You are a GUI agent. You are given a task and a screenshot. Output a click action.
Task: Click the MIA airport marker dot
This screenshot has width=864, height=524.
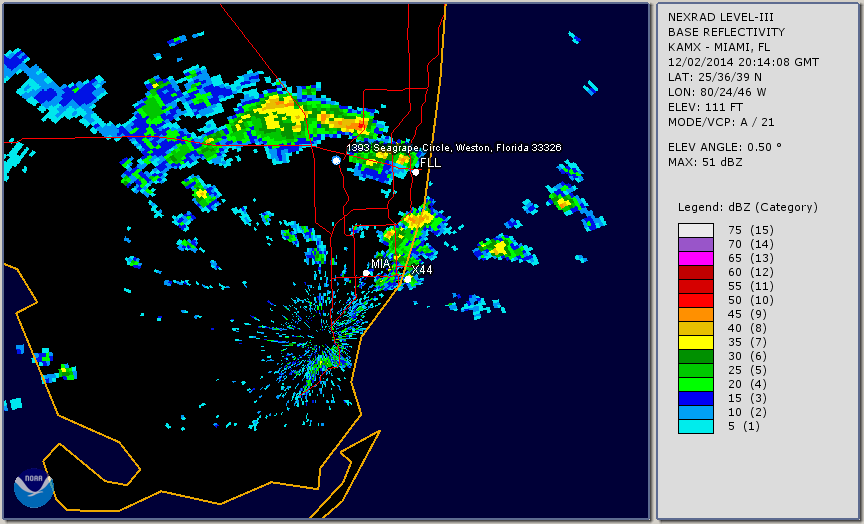click(366, 273)
